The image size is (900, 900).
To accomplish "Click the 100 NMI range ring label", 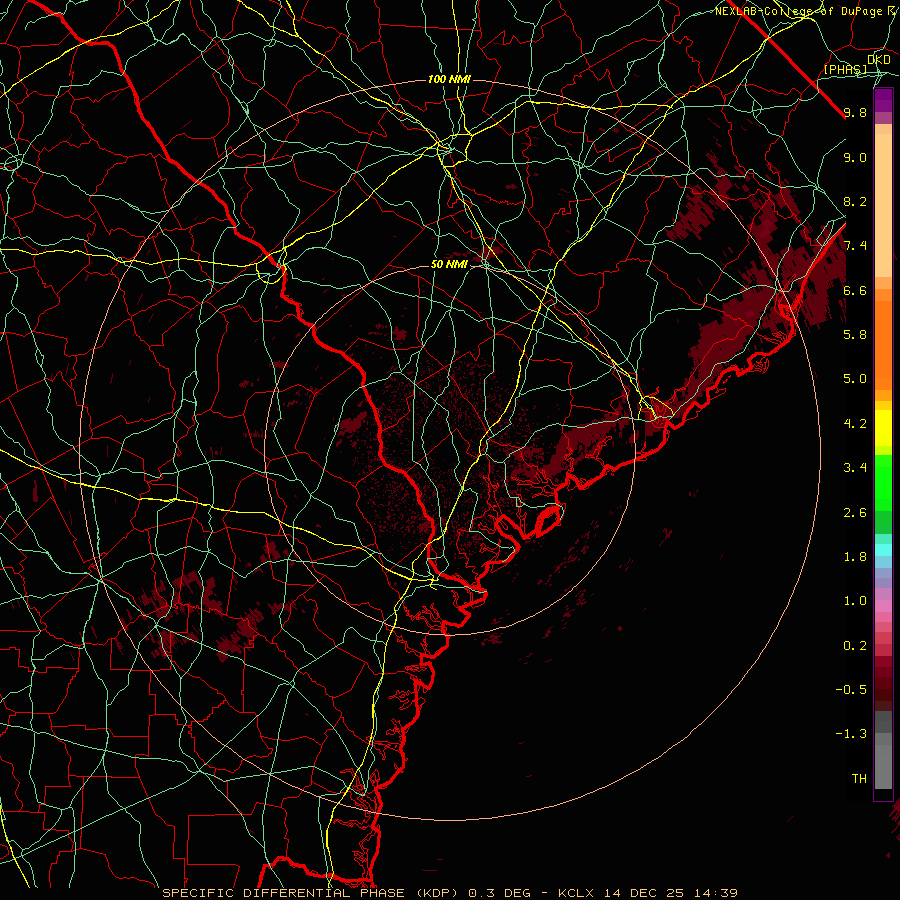I will [x=449, y=79].
